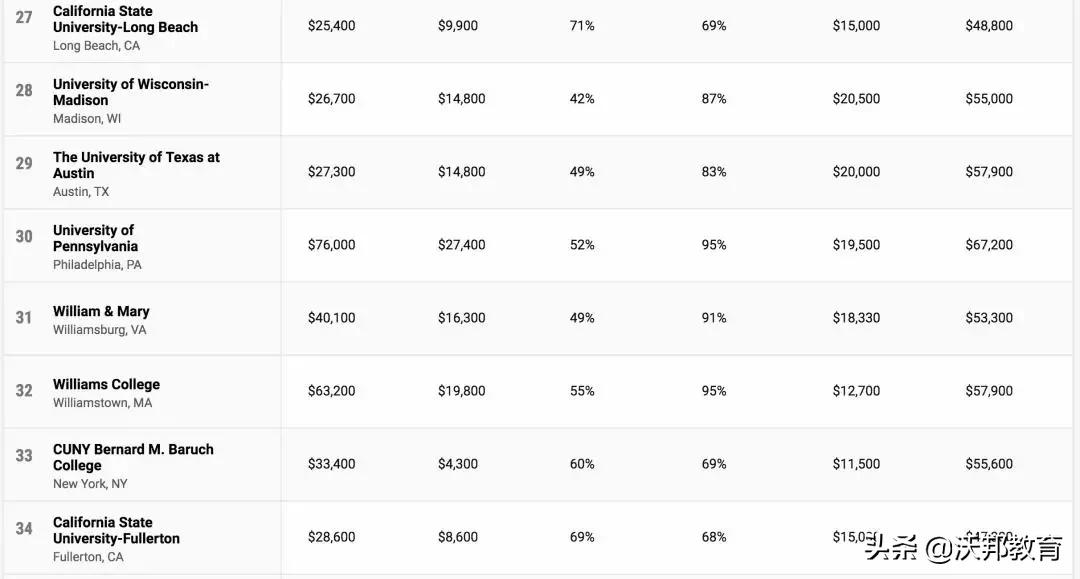Image resolution: width=1080 pixels, height=579 pixels.
Task: Click the $76,000 value for Pennsylvania
Action: click(331, 245)
